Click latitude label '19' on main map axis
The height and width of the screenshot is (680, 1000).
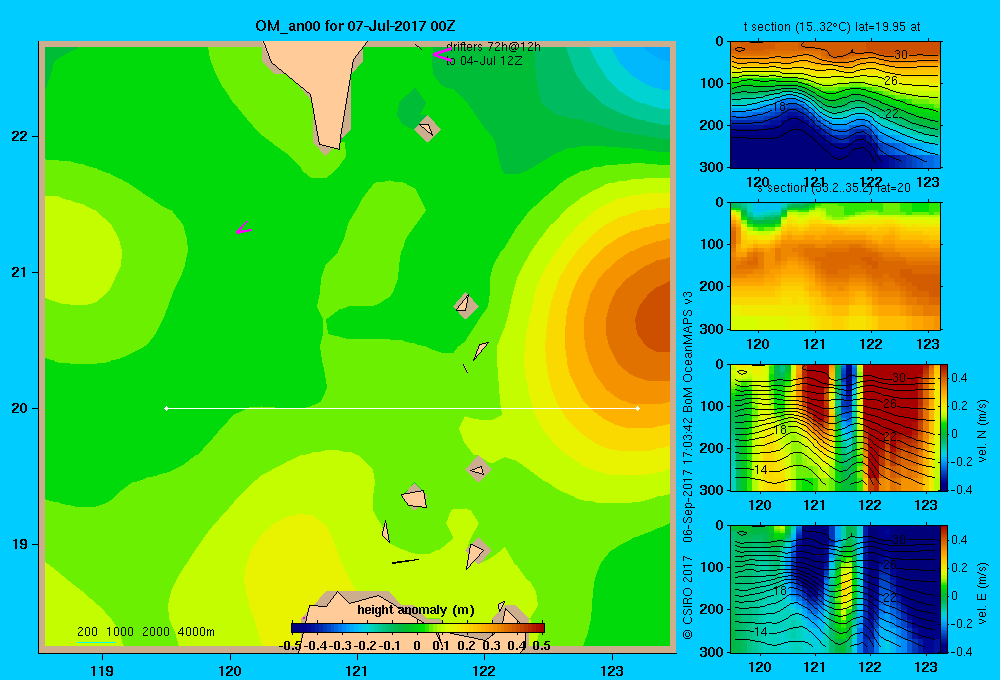pyautogui.click(x=20, y=544)
